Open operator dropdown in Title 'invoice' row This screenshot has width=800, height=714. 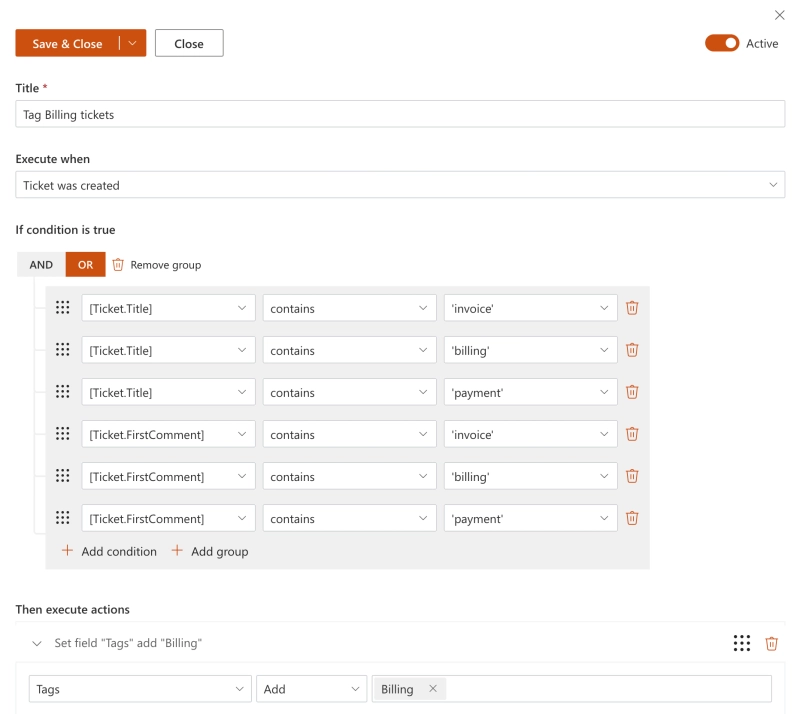(349, 308)
